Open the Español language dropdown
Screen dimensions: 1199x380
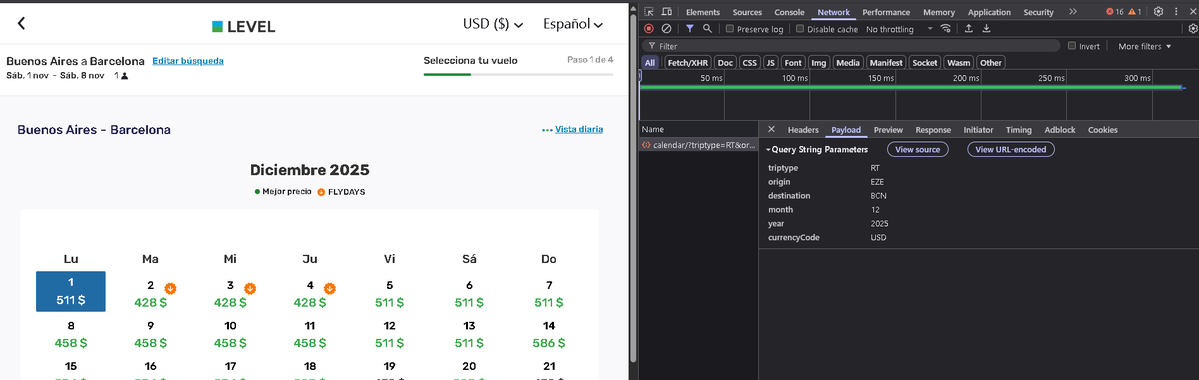pyautogui.click(x=573, y=24)
